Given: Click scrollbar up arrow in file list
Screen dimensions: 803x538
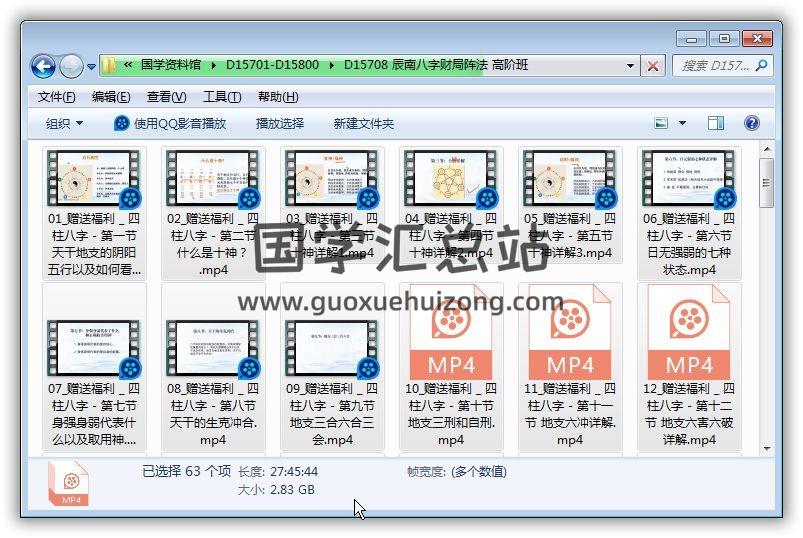Looking at the screenshot, I should (767, 149).
